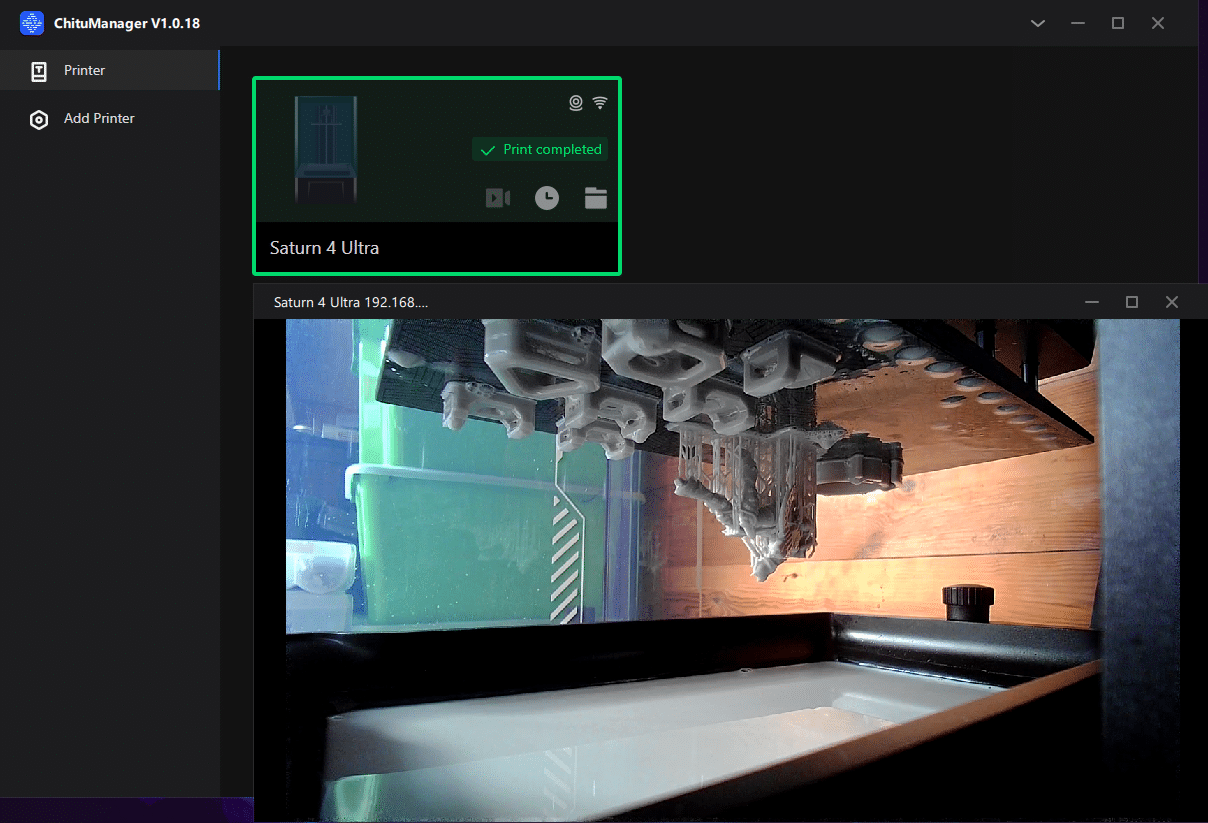
Task: Select the Saturn 4 Ultra card name
Action: pos(325,247)
